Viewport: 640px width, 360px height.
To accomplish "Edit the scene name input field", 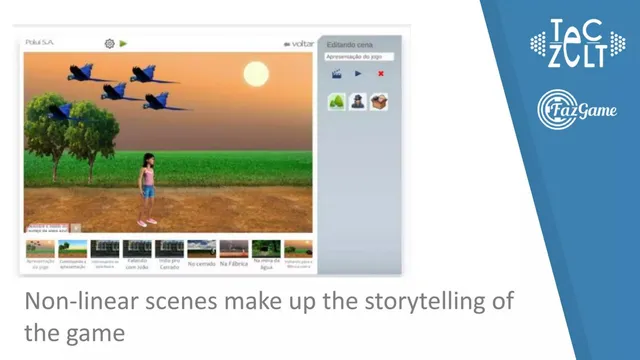I will pyautogui.click(x=359, y=57).
